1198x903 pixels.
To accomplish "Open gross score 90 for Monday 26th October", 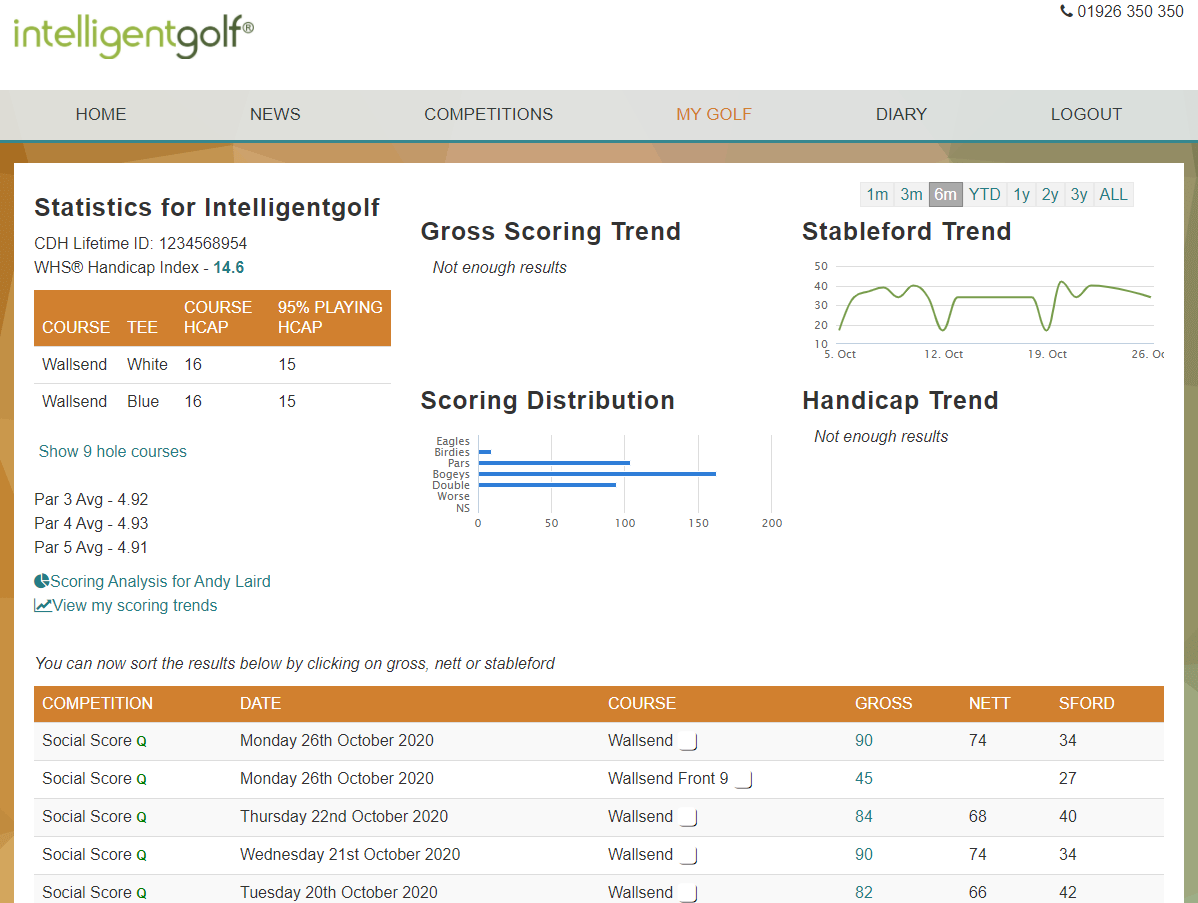I will (863, 741).
